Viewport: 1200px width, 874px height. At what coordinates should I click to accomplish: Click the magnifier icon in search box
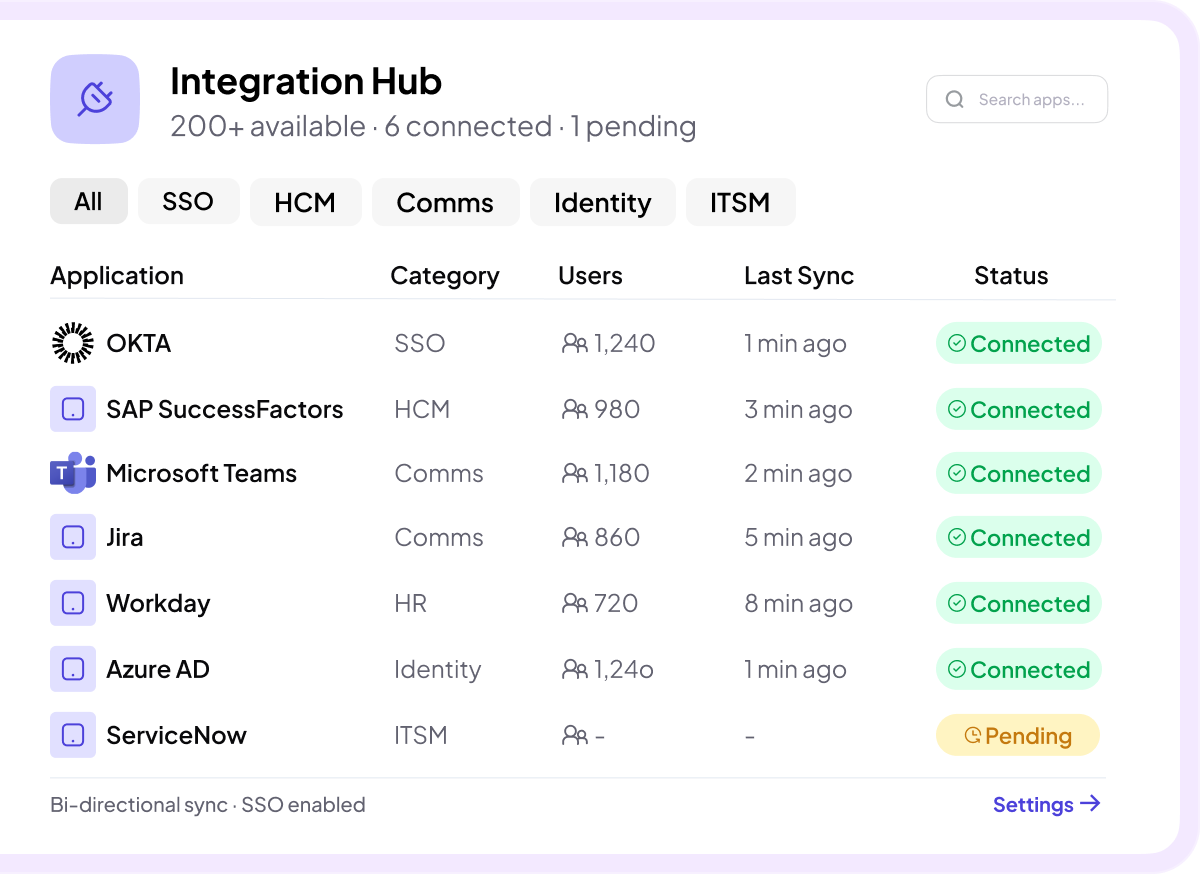click(954, 99)
